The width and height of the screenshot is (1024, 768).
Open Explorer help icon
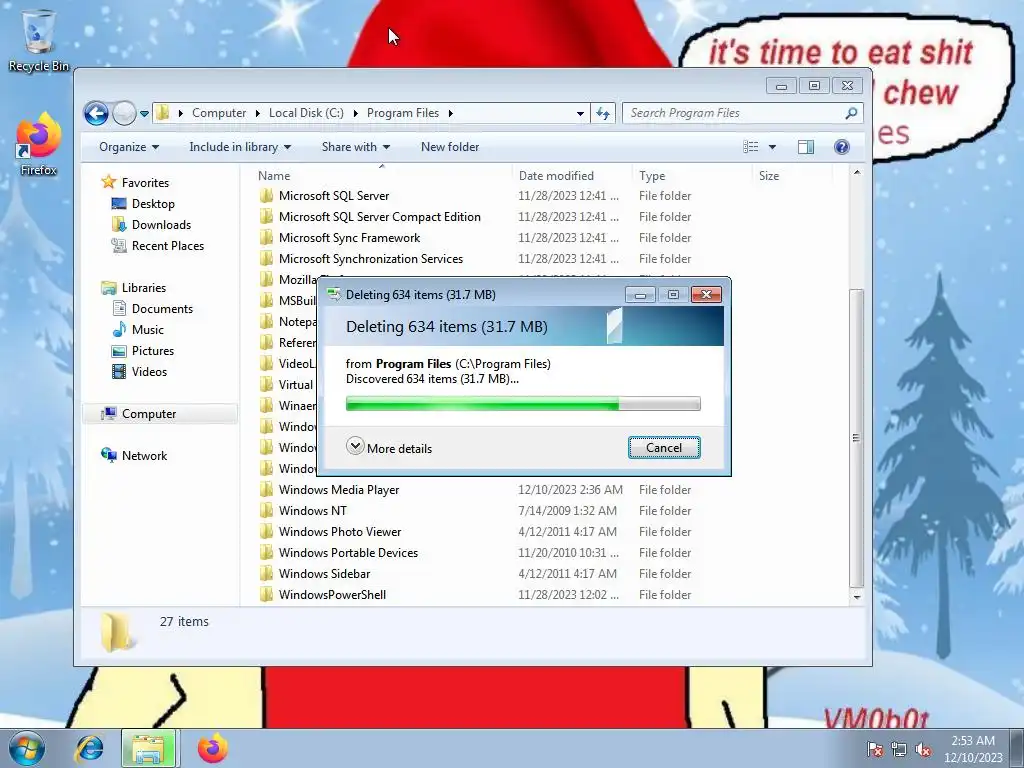click(x=842, y=147)
